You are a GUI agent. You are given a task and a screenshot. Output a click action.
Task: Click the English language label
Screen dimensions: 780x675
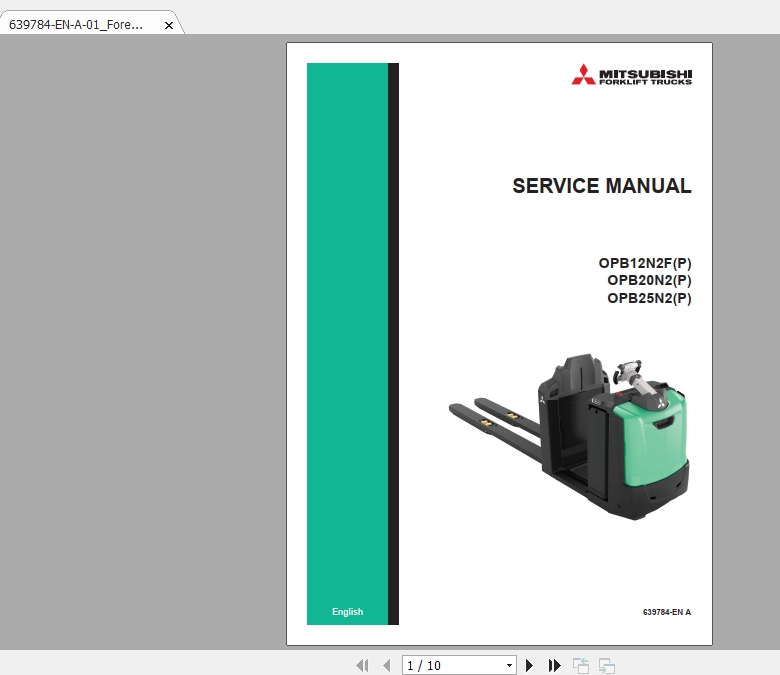click(x=348, y=612)
